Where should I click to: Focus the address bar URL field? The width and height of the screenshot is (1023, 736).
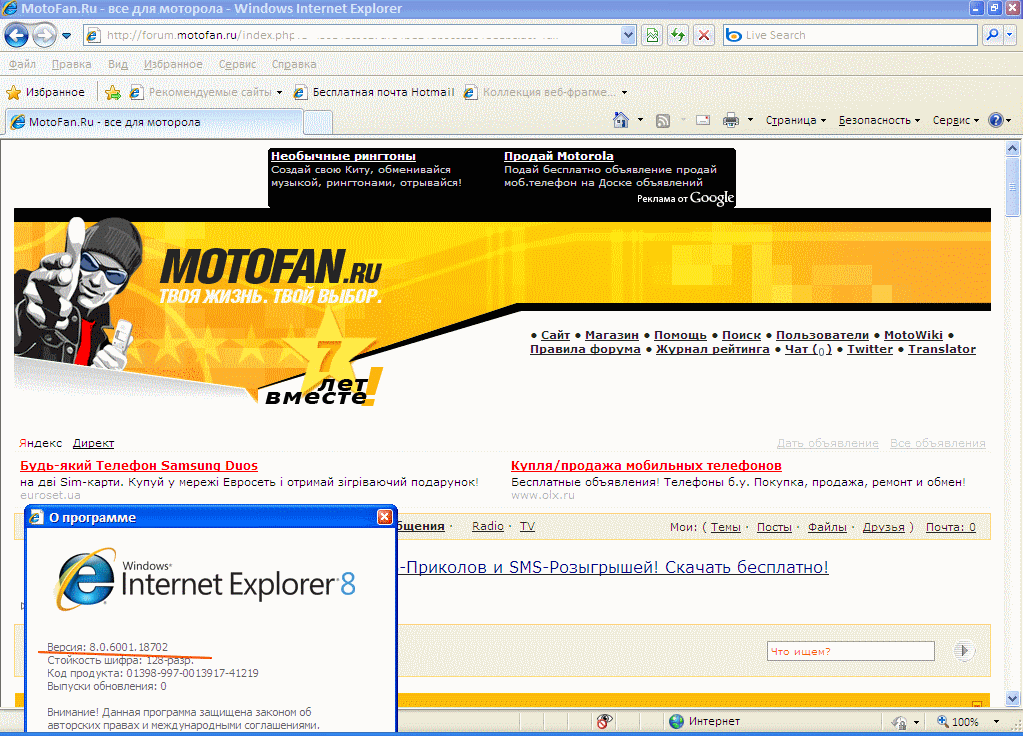pyautogui.click(x=352, y=35)
